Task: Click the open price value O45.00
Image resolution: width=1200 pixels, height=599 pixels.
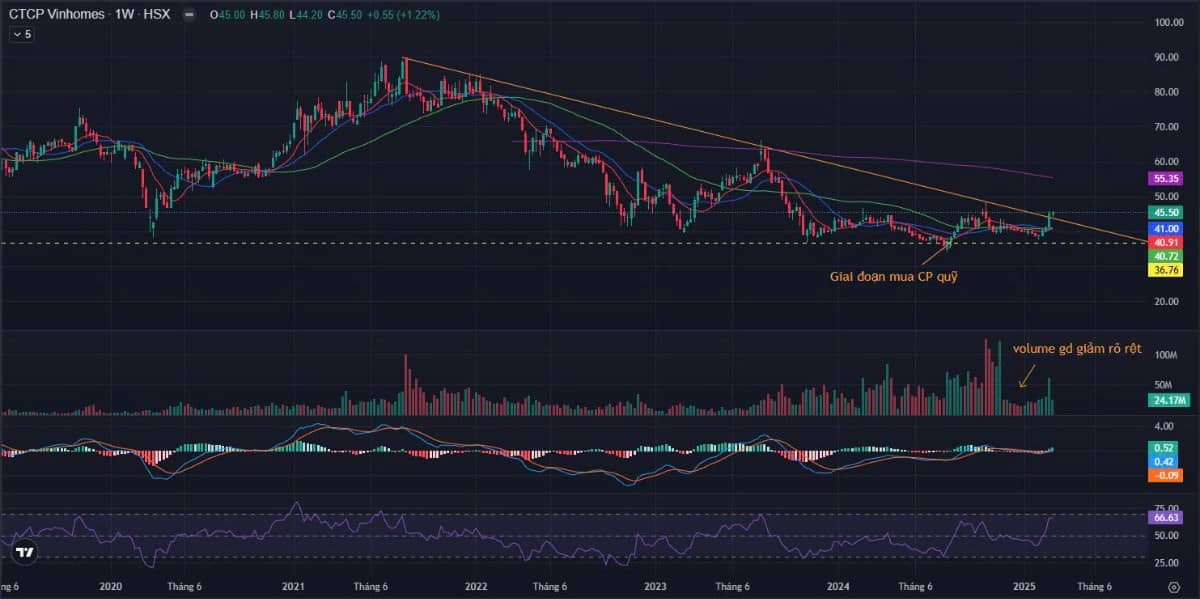Action: 226,15
